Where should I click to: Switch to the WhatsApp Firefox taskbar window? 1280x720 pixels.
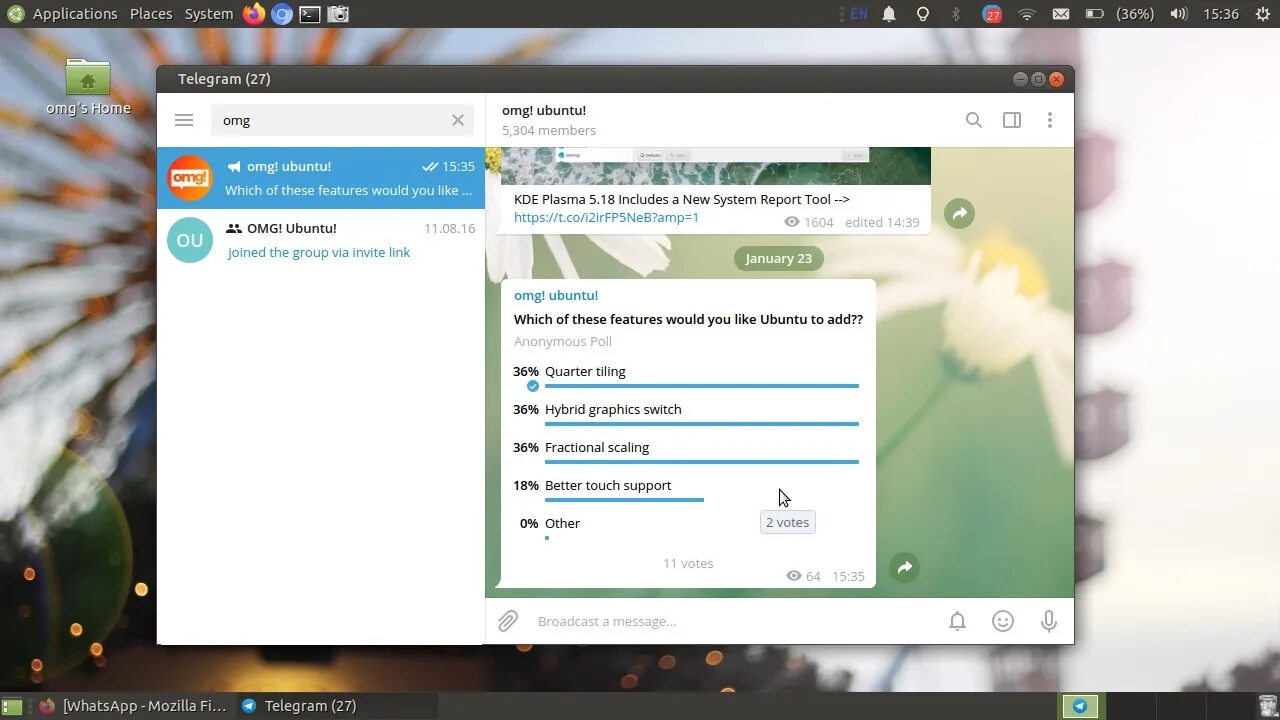133,706
